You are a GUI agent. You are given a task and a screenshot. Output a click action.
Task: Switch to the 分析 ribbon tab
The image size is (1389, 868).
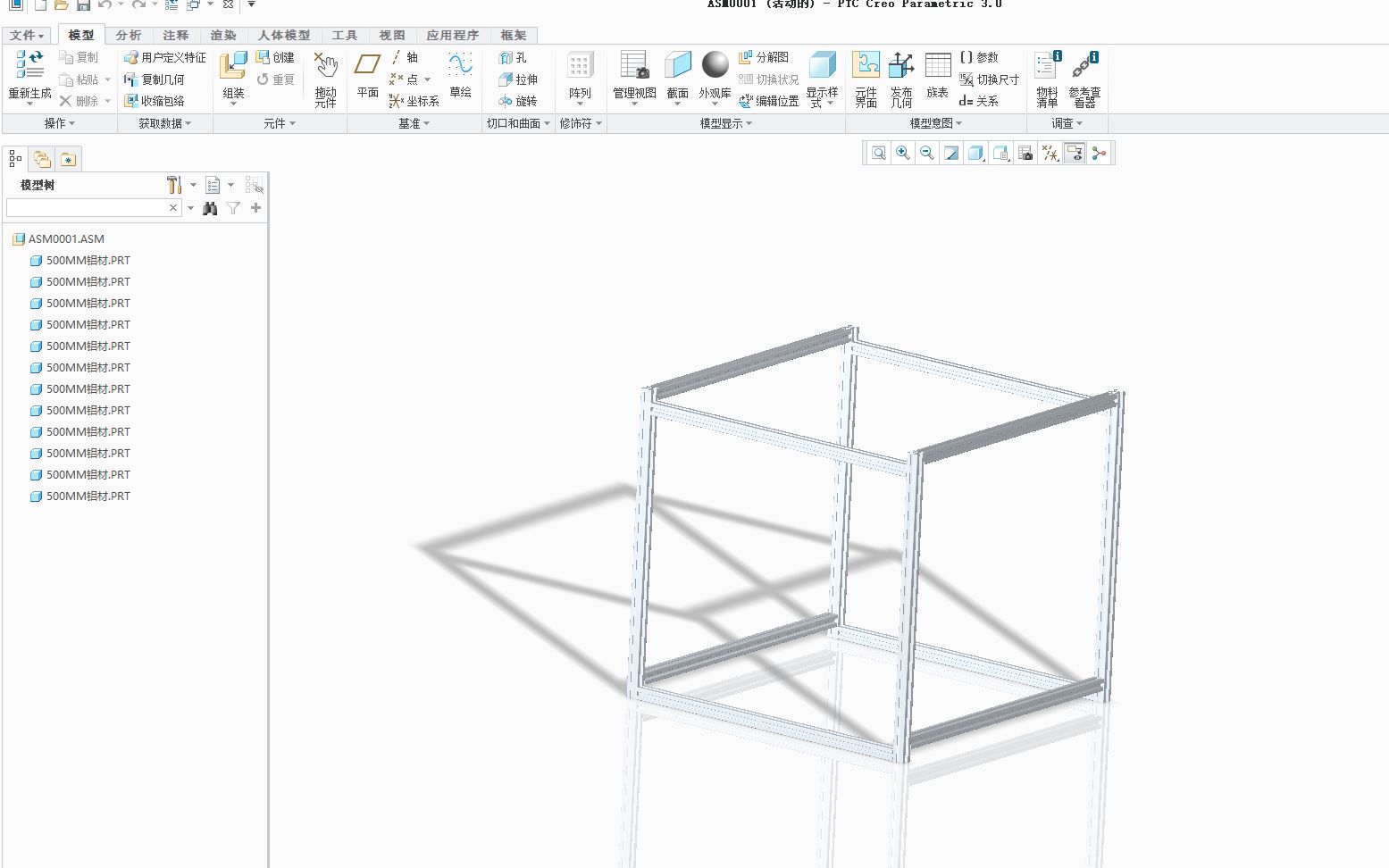coord(128,35)
